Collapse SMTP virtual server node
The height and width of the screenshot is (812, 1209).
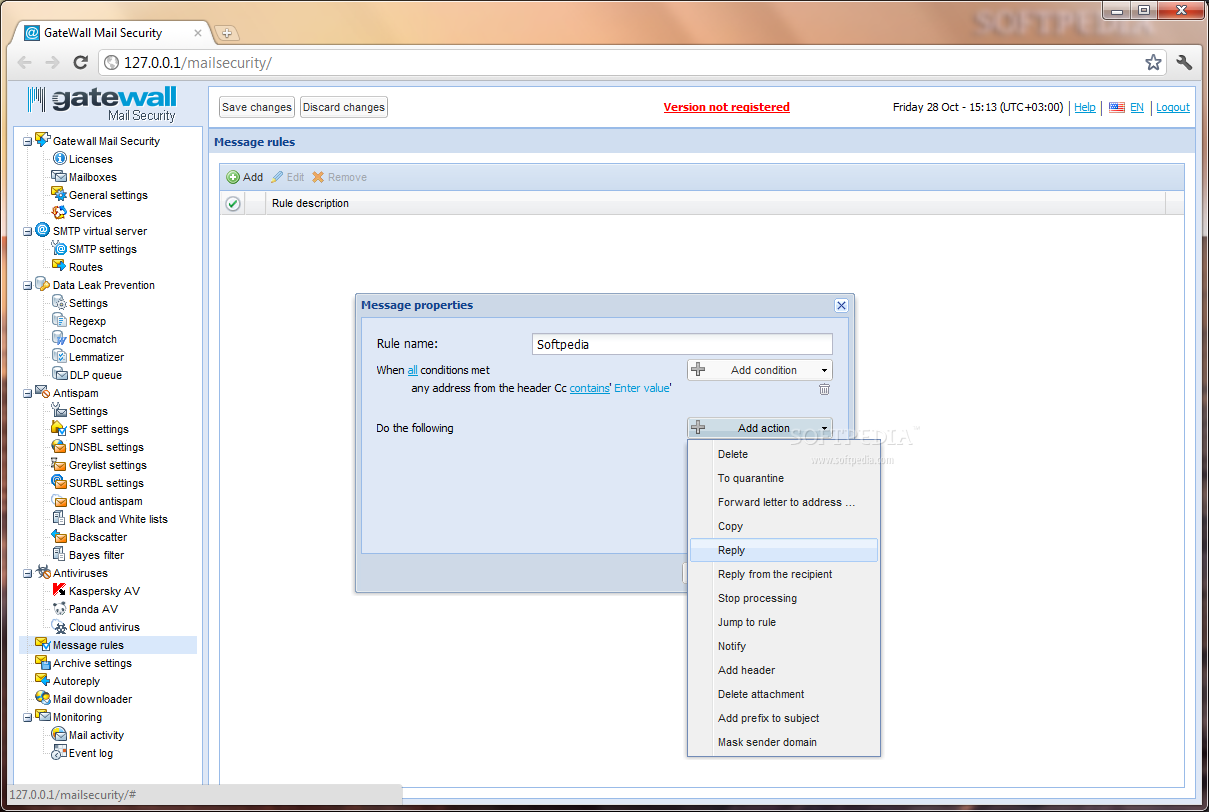(x=28, y=231)
